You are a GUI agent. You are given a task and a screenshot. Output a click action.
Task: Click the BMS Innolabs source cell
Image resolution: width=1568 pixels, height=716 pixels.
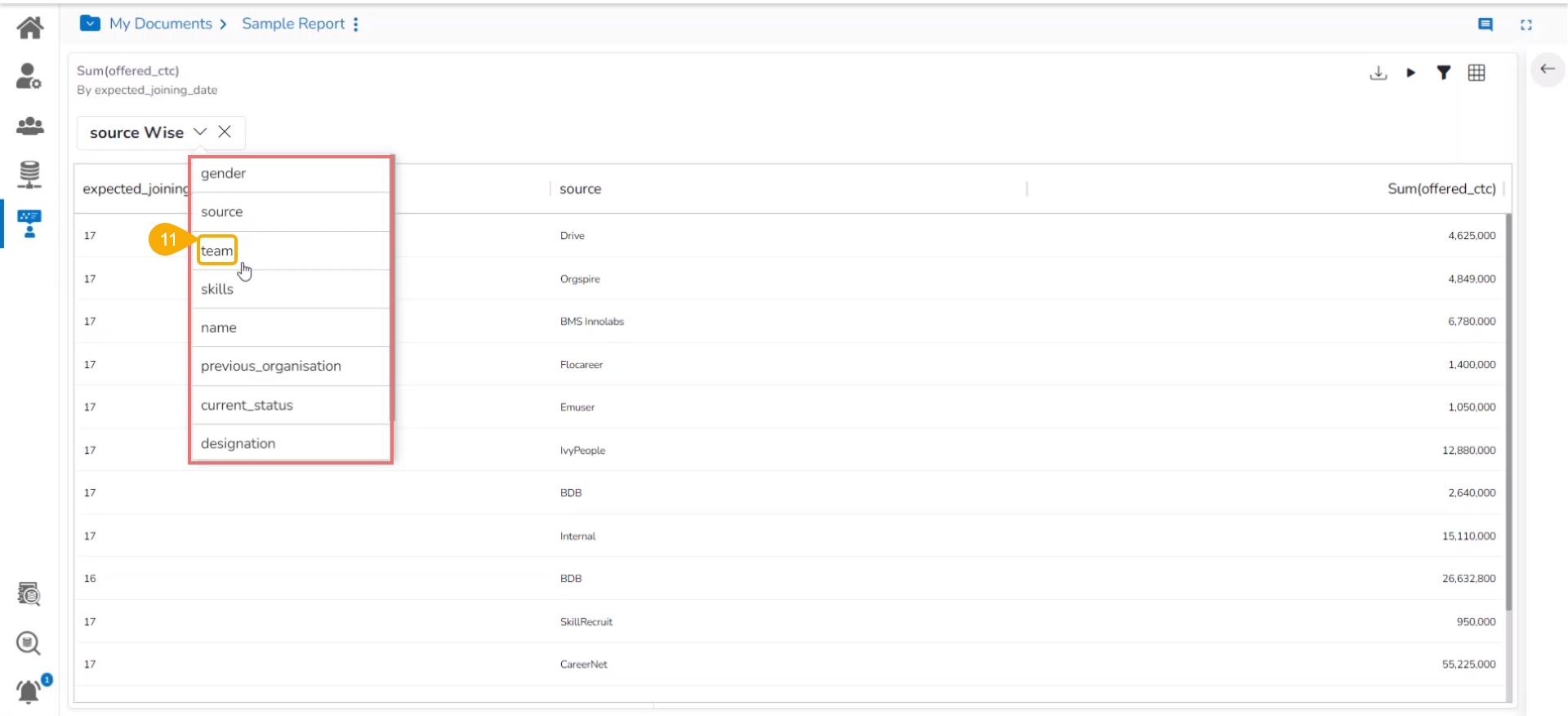pos(592,322)
